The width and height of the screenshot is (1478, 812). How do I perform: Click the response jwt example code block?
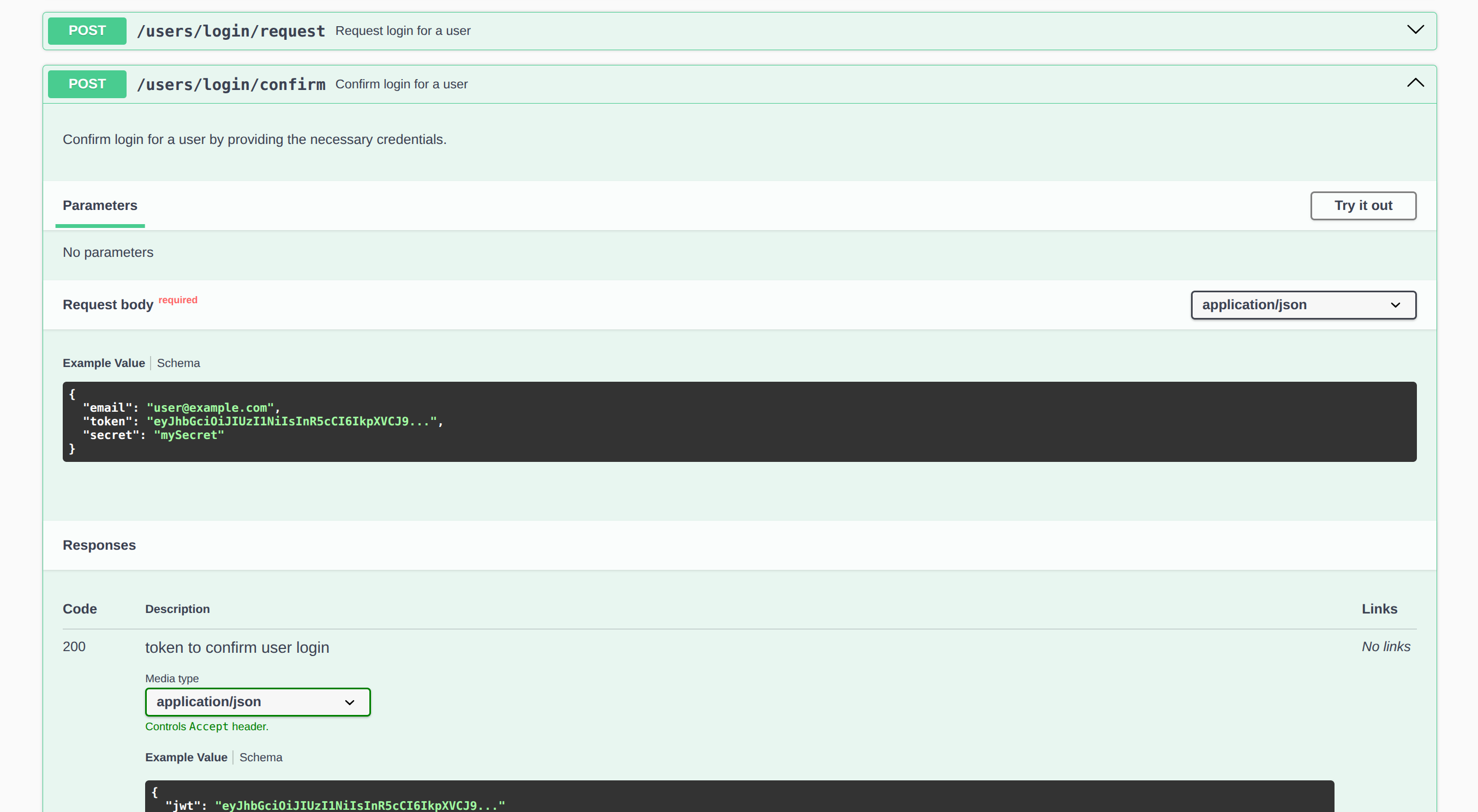point(739,796)
